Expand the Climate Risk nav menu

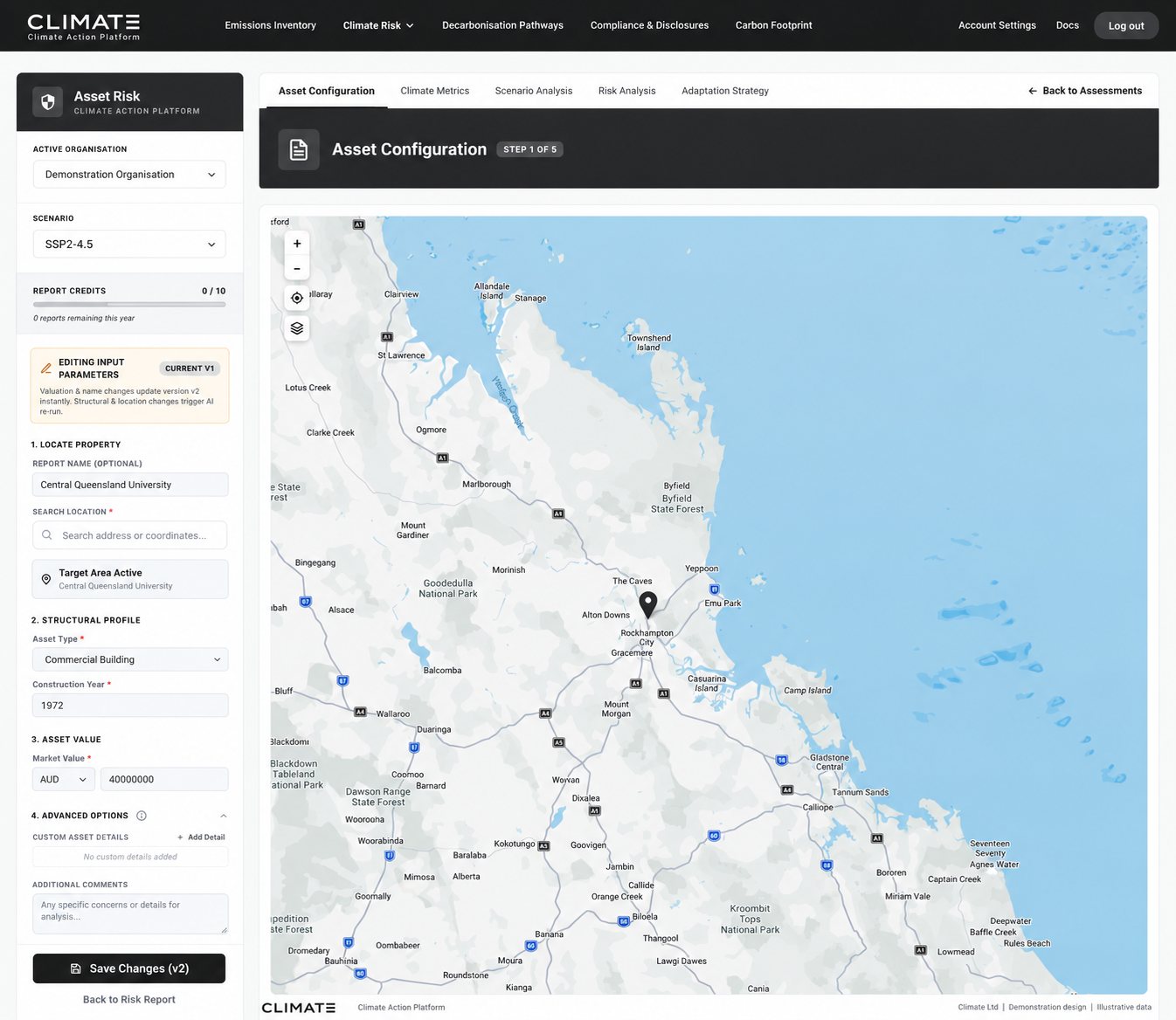378,25
